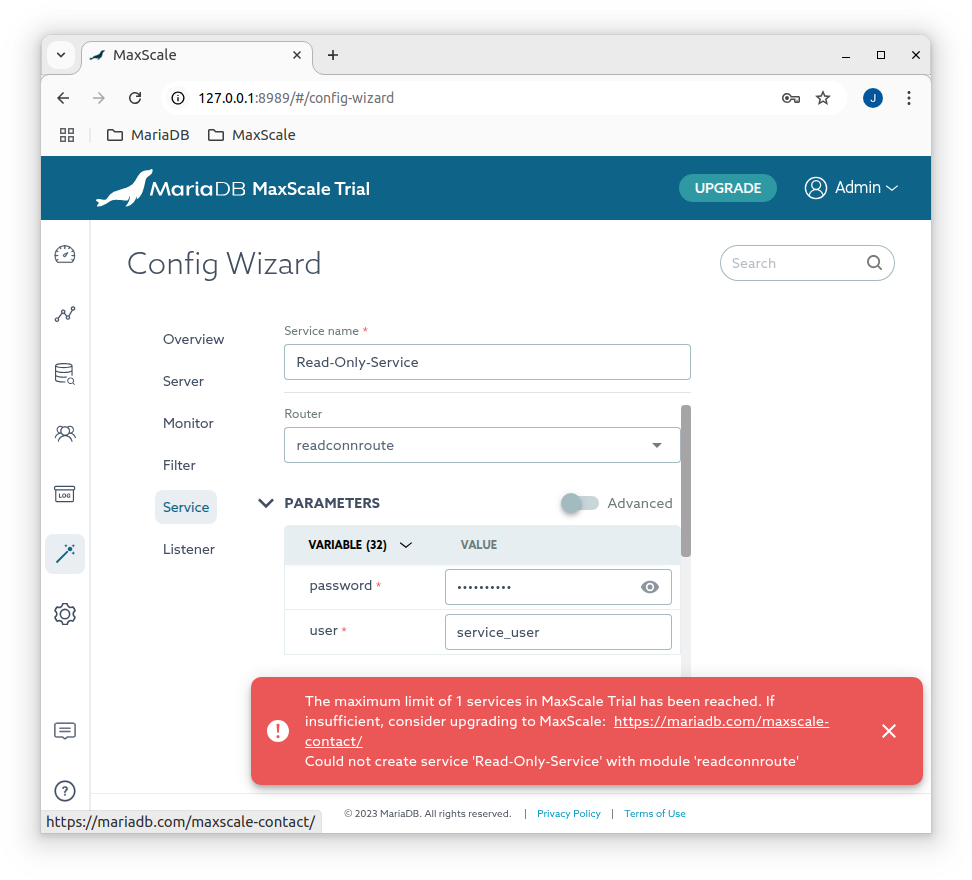Viewport: 972px width, 880px height.
Task: Open the feedback chat icon in sidebar
Action: [64, 731]
